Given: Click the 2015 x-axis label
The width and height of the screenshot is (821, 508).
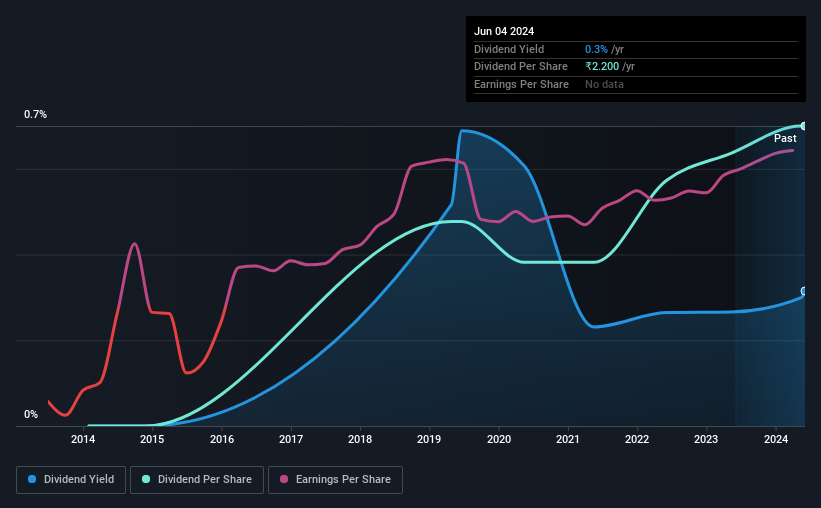Looking at the screenshot, I should coord(152,439).
